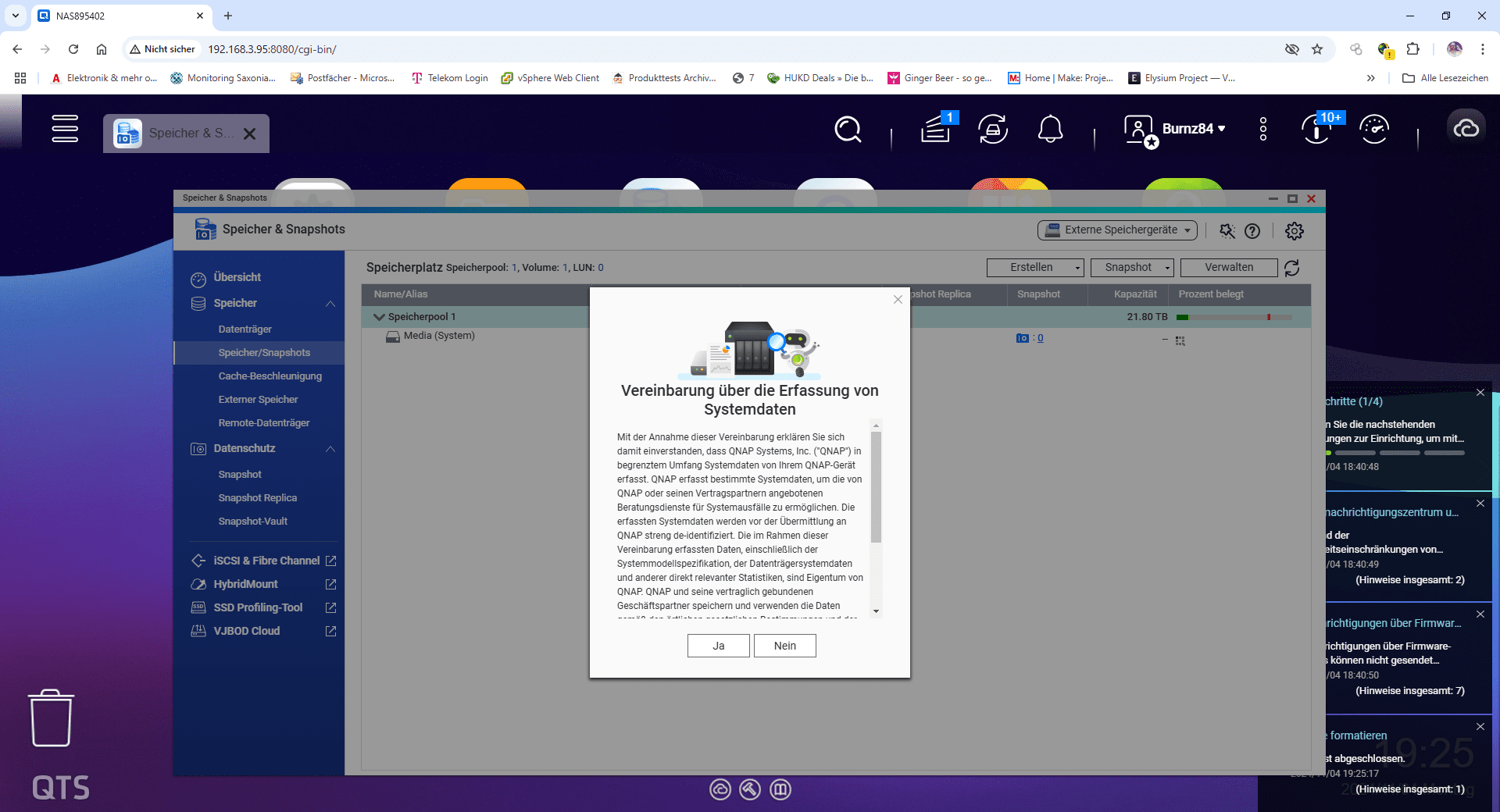The width and height of the screenshot is (1500, 812).
Task: Click the Verwalten button
Action: (x=1229, y=268)
